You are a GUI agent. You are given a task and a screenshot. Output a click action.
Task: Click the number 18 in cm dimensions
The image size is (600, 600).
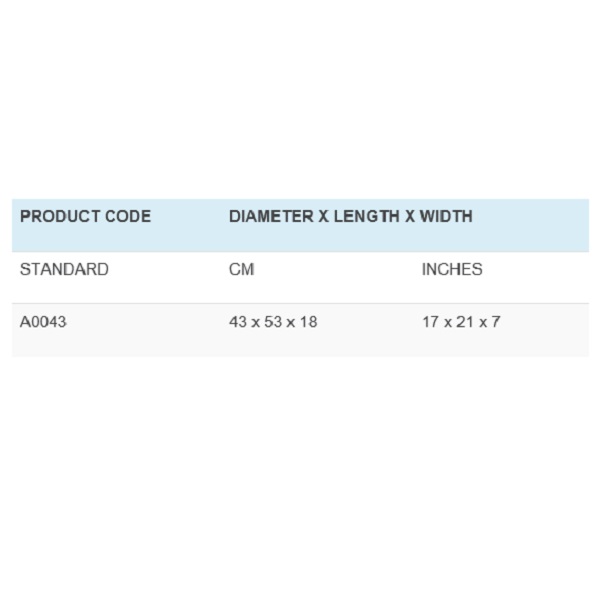(x=308, y=322)
